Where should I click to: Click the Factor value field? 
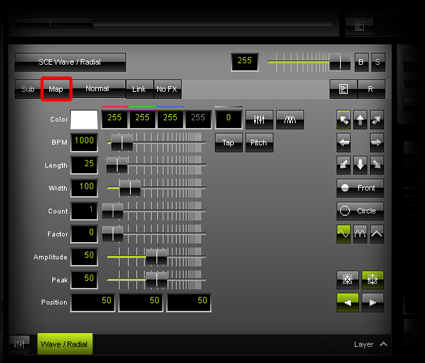click(x=84, y=234)
